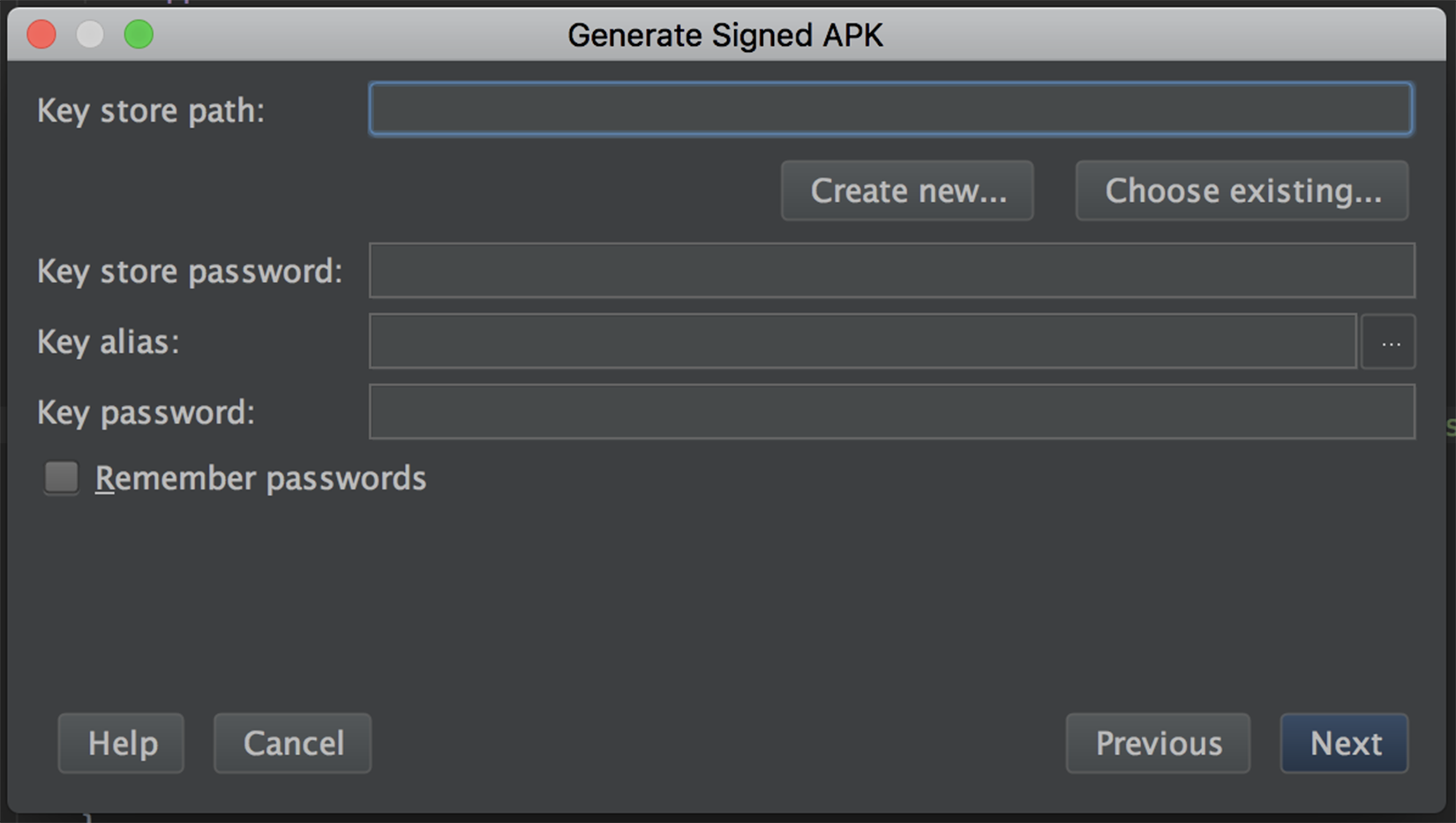The width and height of the screenshot is (1456, 823).
Task: Enable the Remember passwords checkbox
Action: coord(62,478)
